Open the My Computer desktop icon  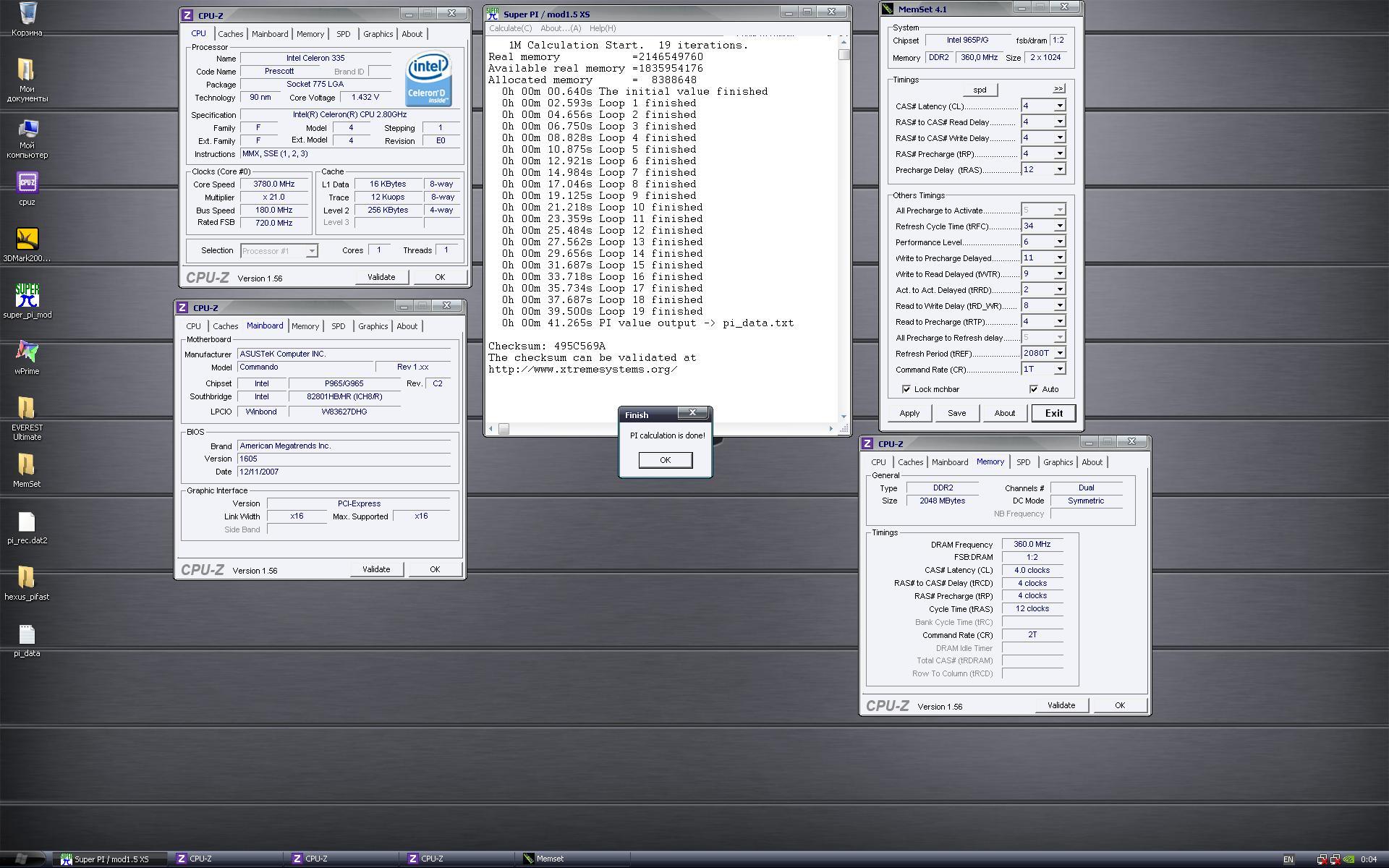coord(27,139)
